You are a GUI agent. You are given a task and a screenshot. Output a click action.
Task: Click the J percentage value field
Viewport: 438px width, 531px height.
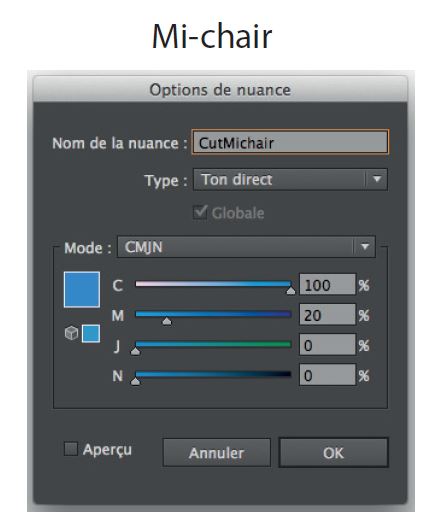[x=328, y=345]
